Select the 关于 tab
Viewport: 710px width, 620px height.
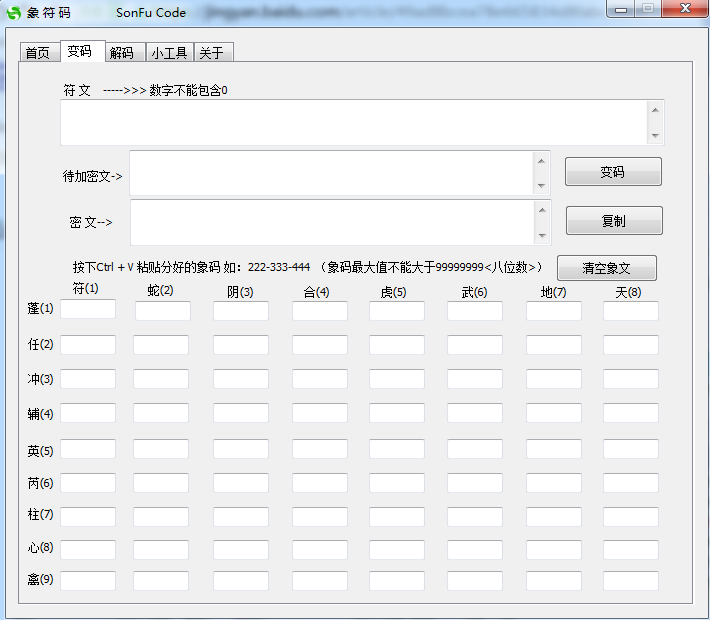(211, 53)
